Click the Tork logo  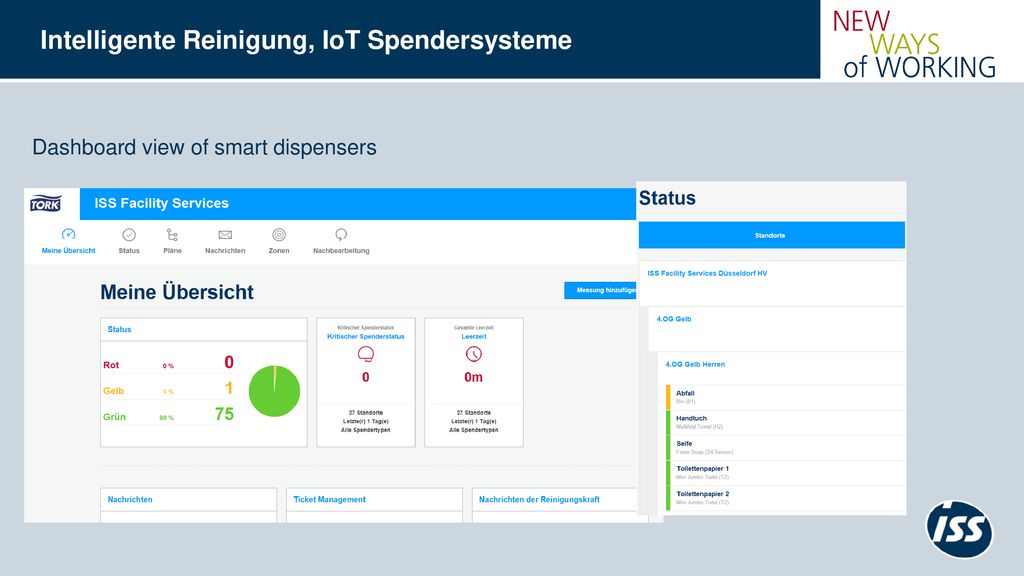pos(46,204)
